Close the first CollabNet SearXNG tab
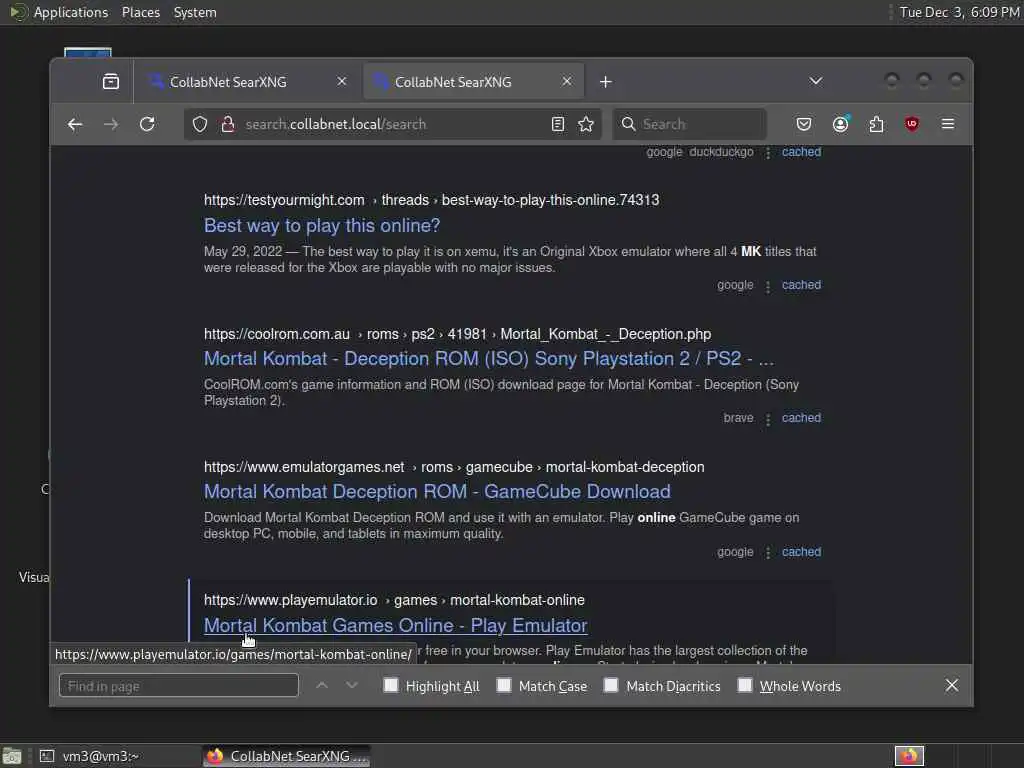This screenshot has width=1024, height=768. pyautogui.click(x=342, y=82)
